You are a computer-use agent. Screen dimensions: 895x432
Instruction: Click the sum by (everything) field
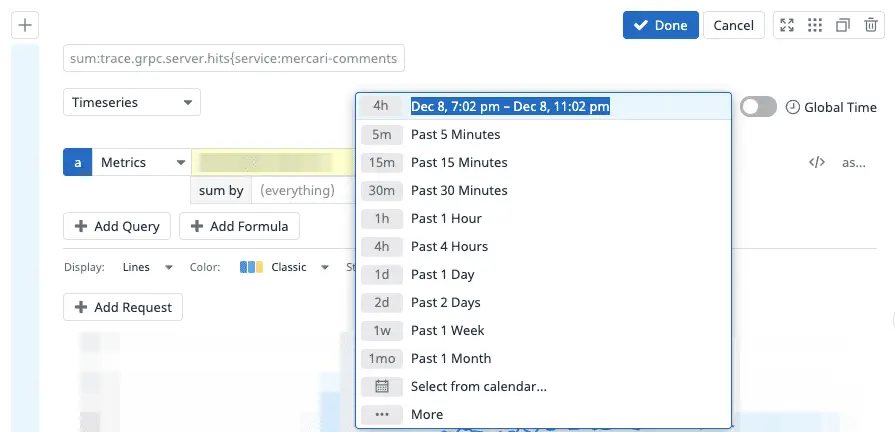(297, 190)
